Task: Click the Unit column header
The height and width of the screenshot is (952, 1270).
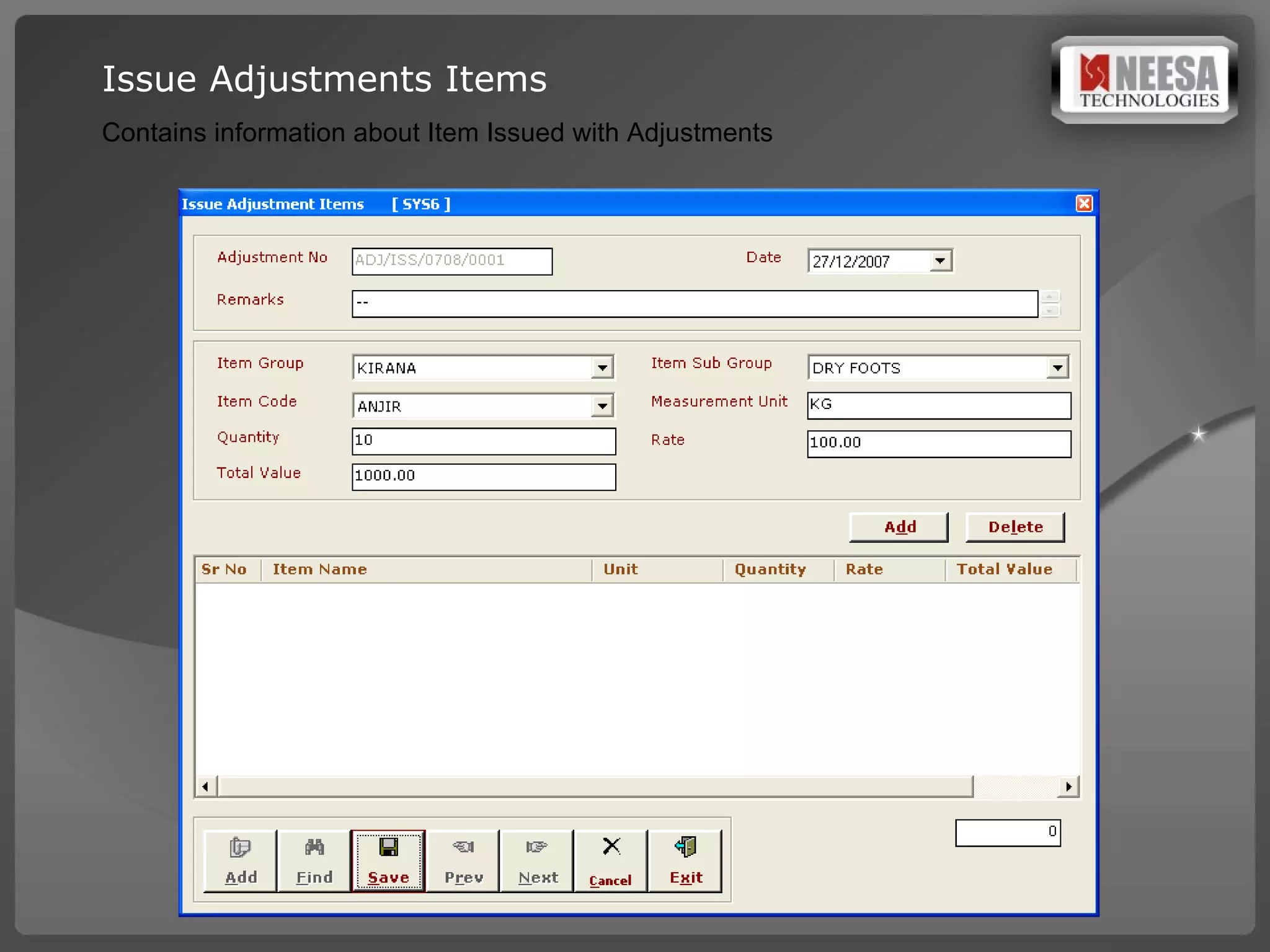Action: [x=658, y=570]
